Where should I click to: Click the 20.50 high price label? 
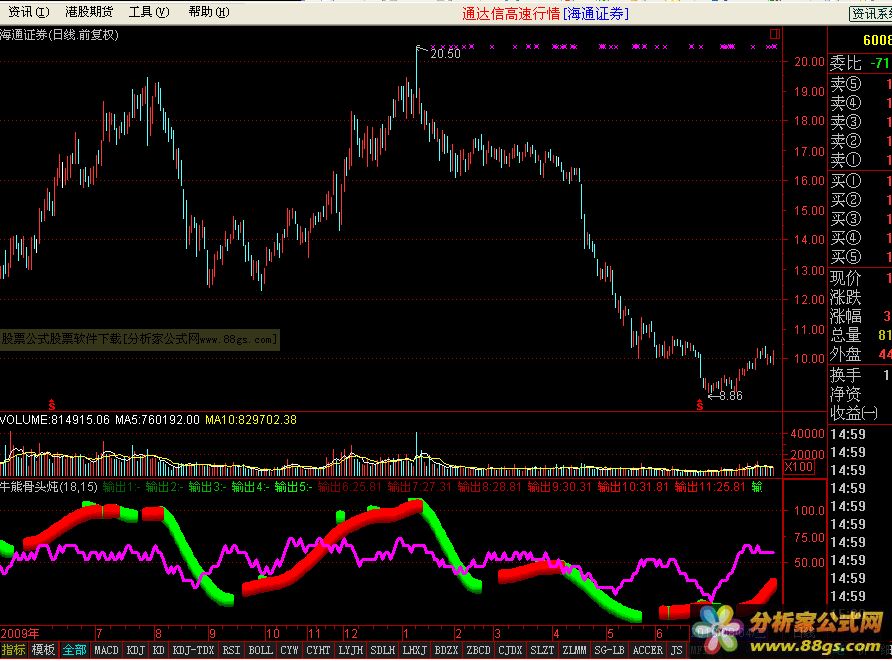click(x=445, y=53)
